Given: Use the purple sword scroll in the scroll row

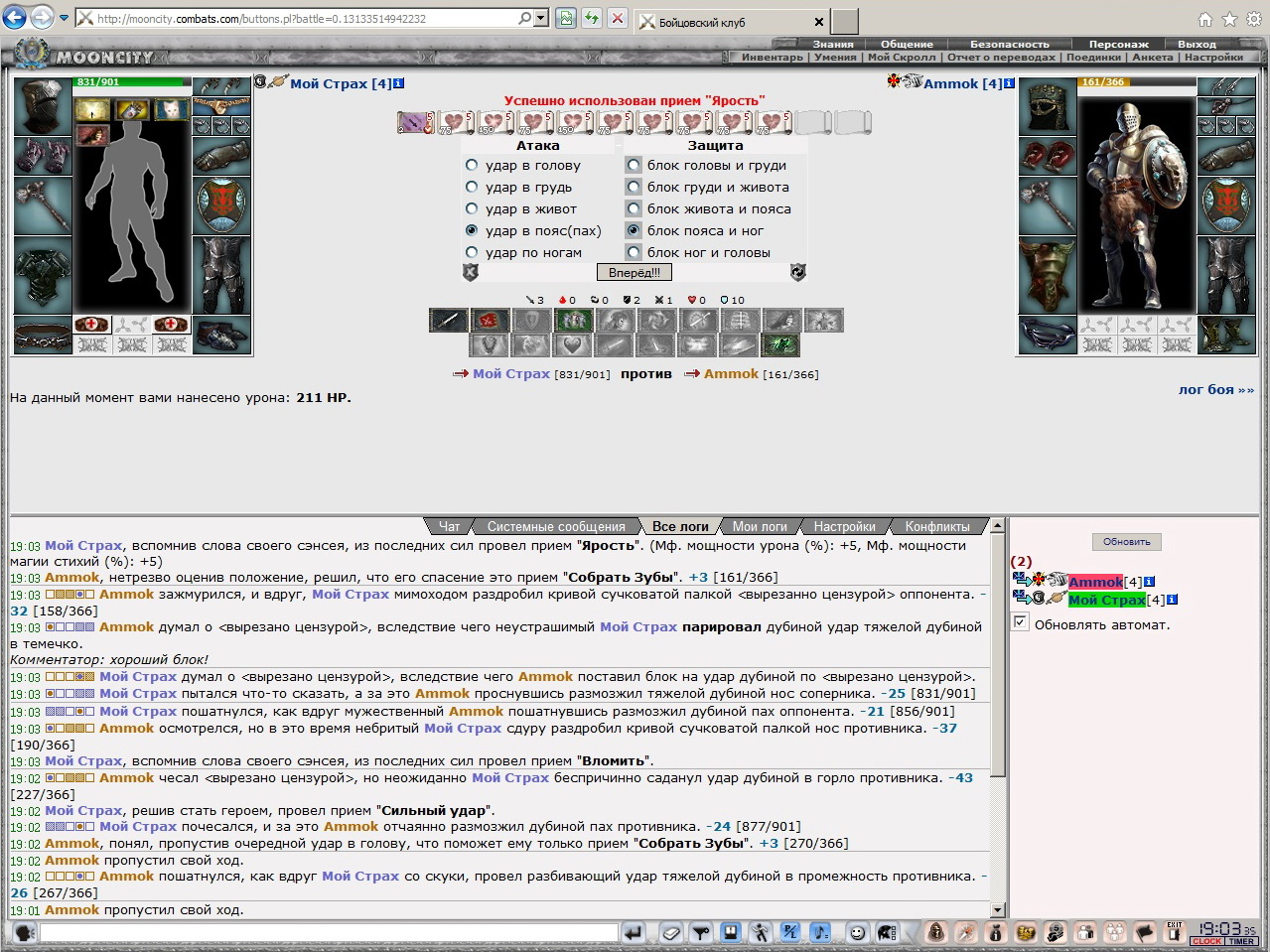Looking at the screenshot, I should point(415,122).
